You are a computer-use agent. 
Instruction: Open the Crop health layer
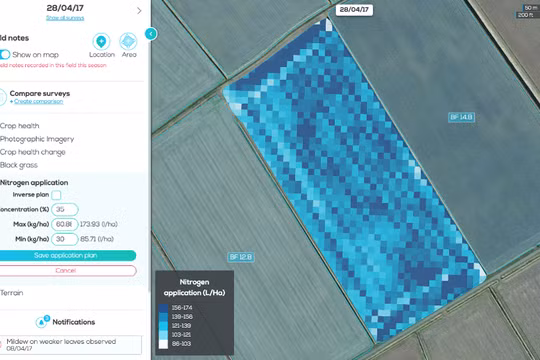20,126
